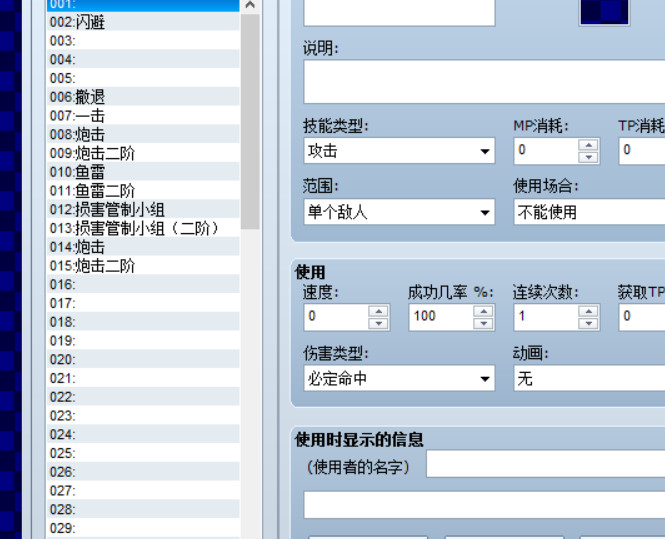The width and height of the screenshot is (665, 539).
Task: Click the TP消耗 value field
Action: pos(642,151)
